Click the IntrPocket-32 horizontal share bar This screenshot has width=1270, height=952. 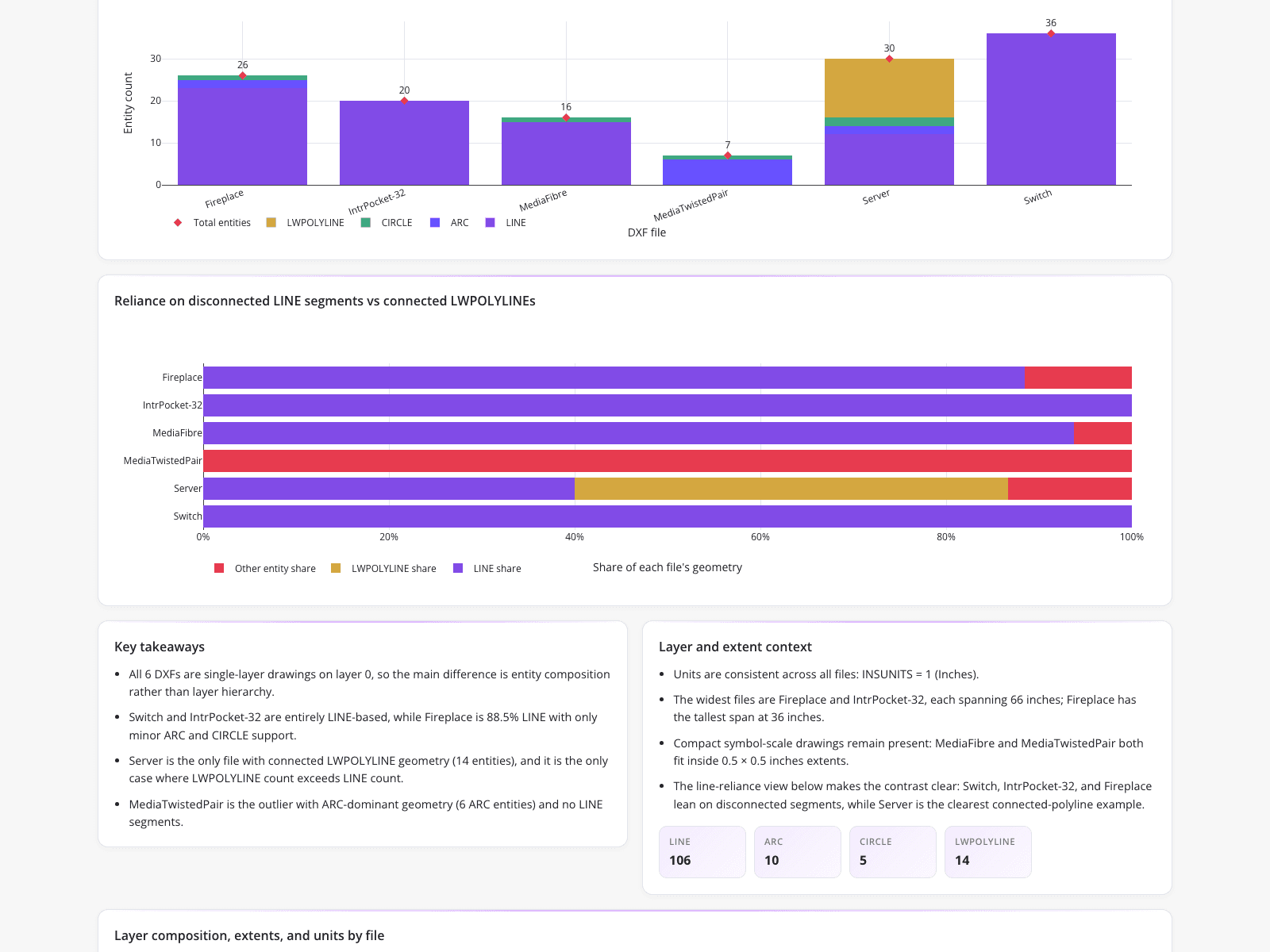coord(668,405)
